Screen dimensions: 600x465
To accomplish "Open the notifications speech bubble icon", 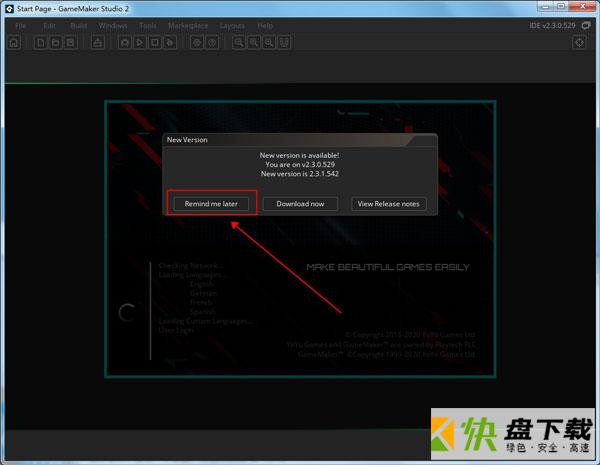I will [586, 26].
